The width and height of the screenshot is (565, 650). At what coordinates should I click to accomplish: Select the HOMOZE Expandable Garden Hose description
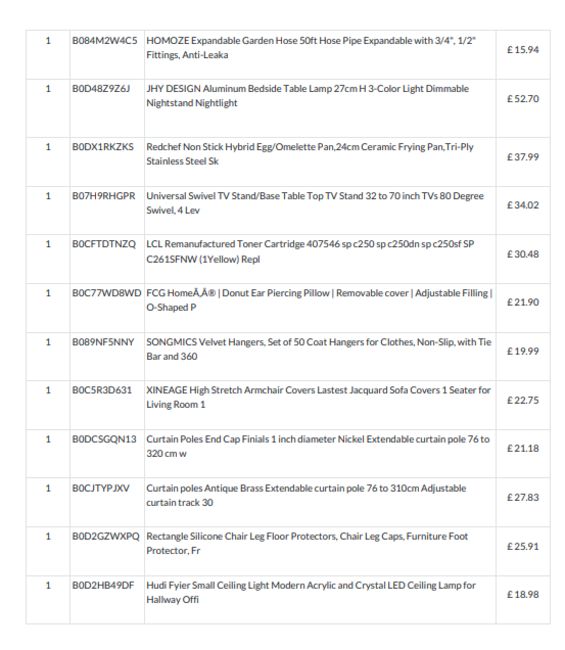click(x=311, y=48)
